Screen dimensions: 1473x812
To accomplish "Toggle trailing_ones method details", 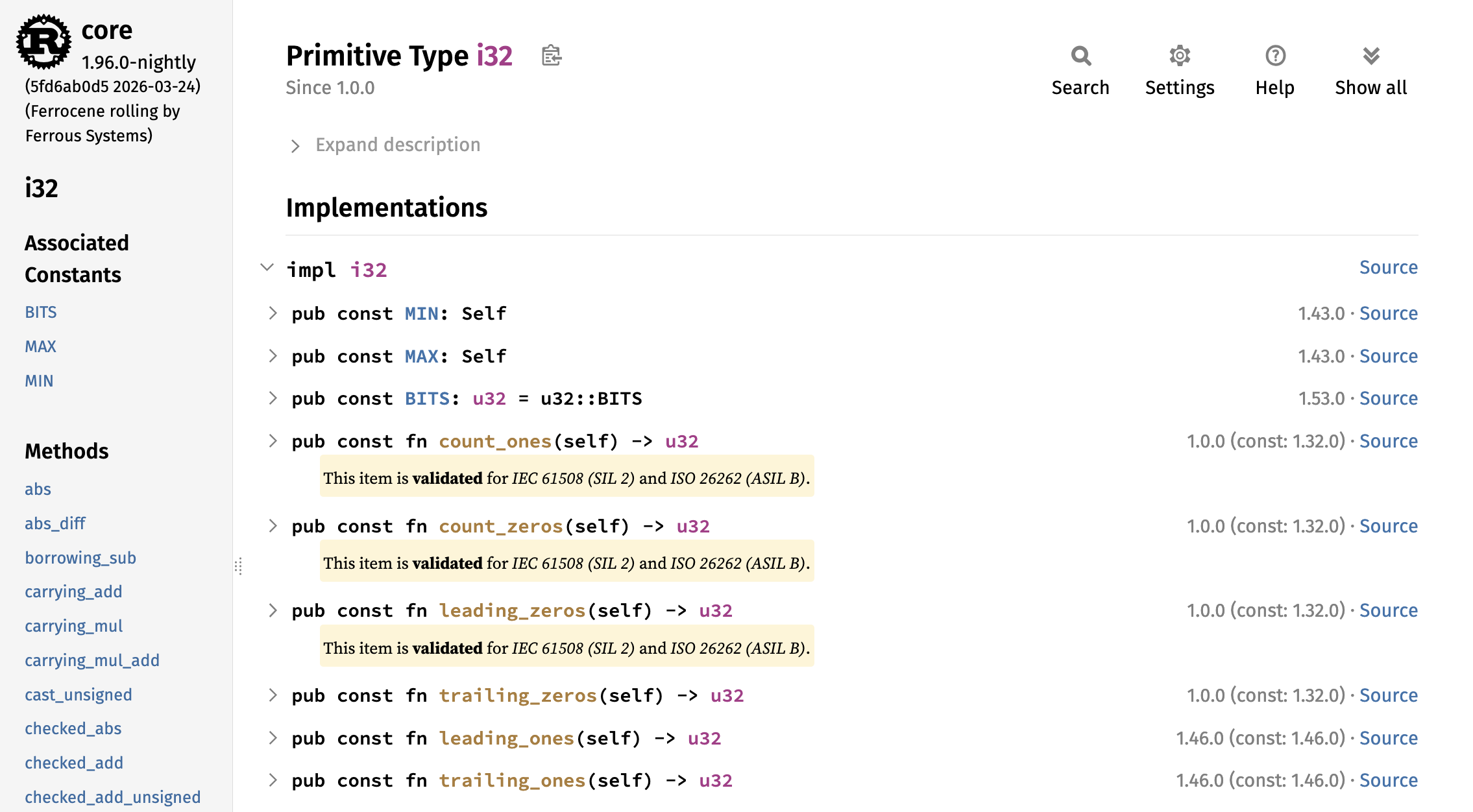I will tap(273, 780).
